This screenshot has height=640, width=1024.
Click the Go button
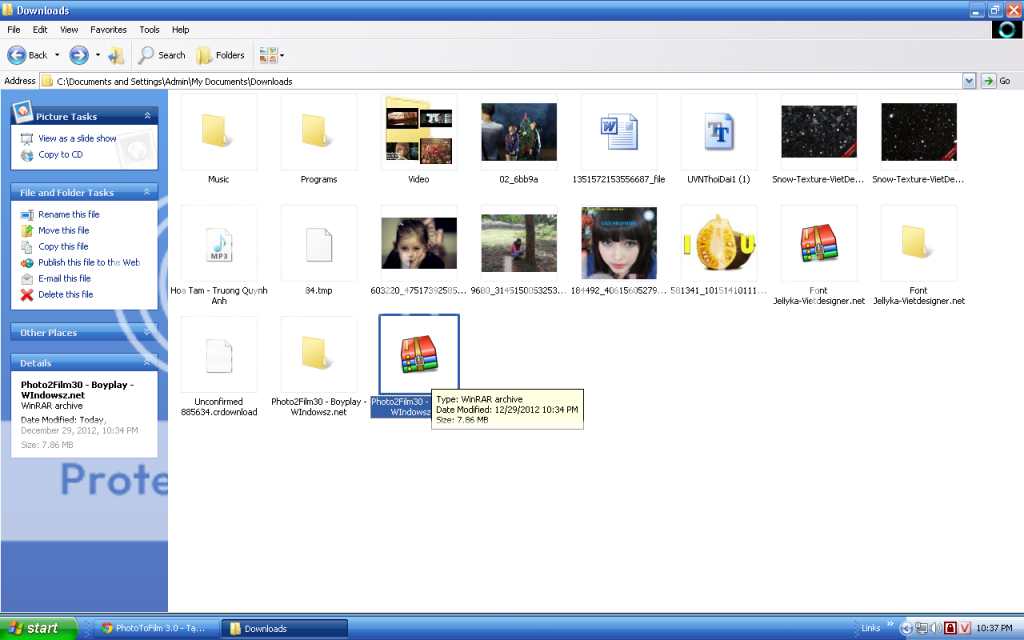pos(997,81)
